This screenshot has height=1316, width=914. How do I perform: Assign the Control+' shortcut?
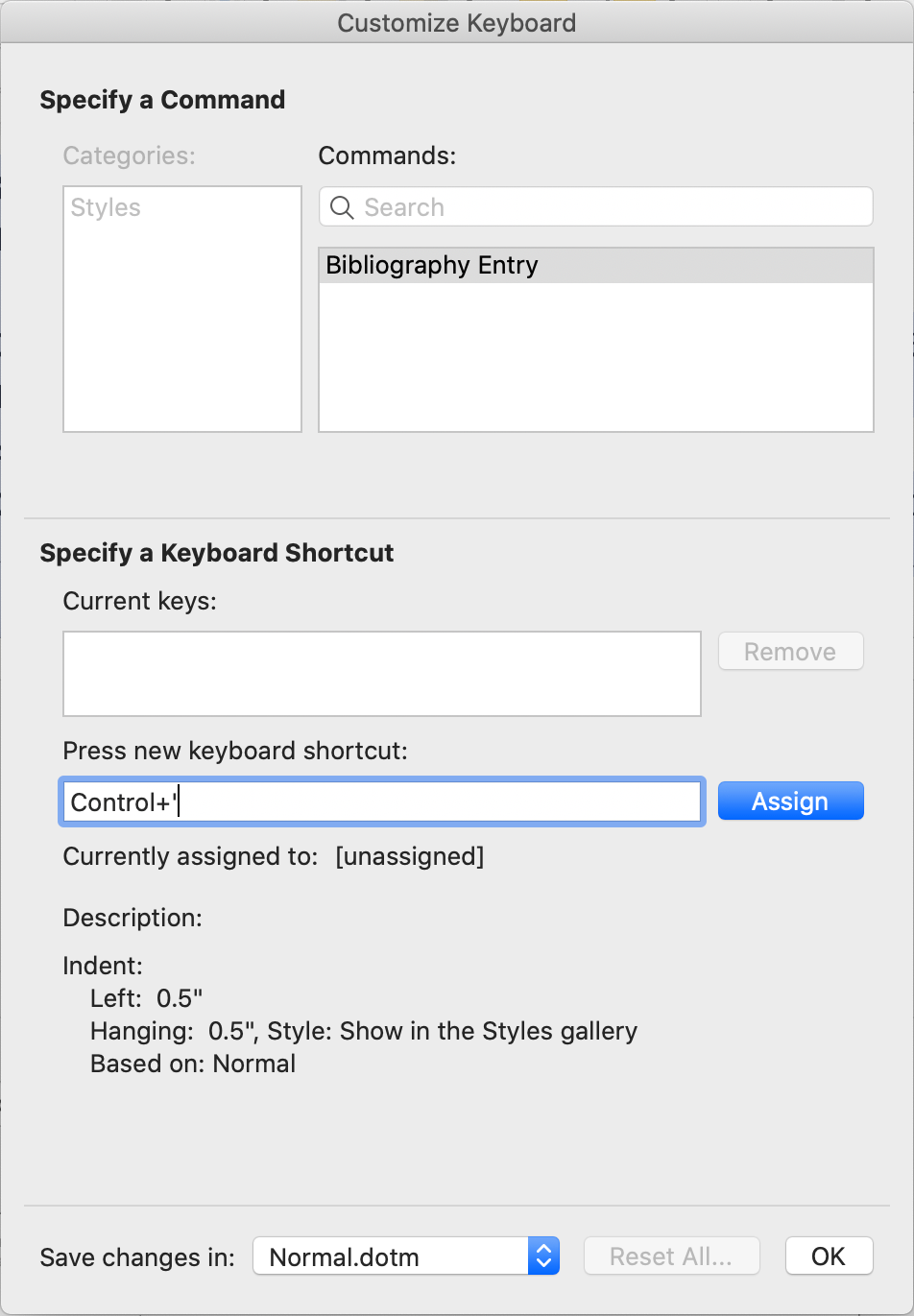click(x=790, y=802)
